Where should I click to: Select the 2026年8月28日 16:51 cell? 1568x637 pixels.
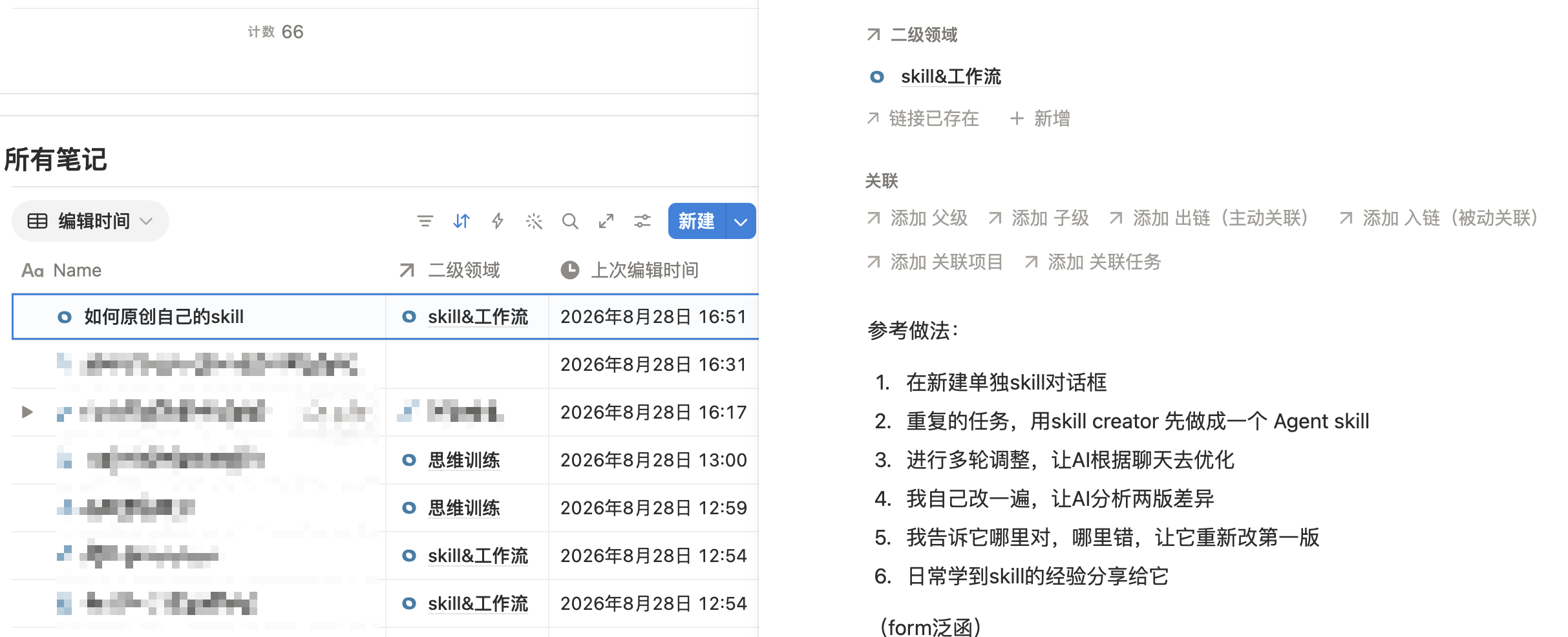coord(653,317)
